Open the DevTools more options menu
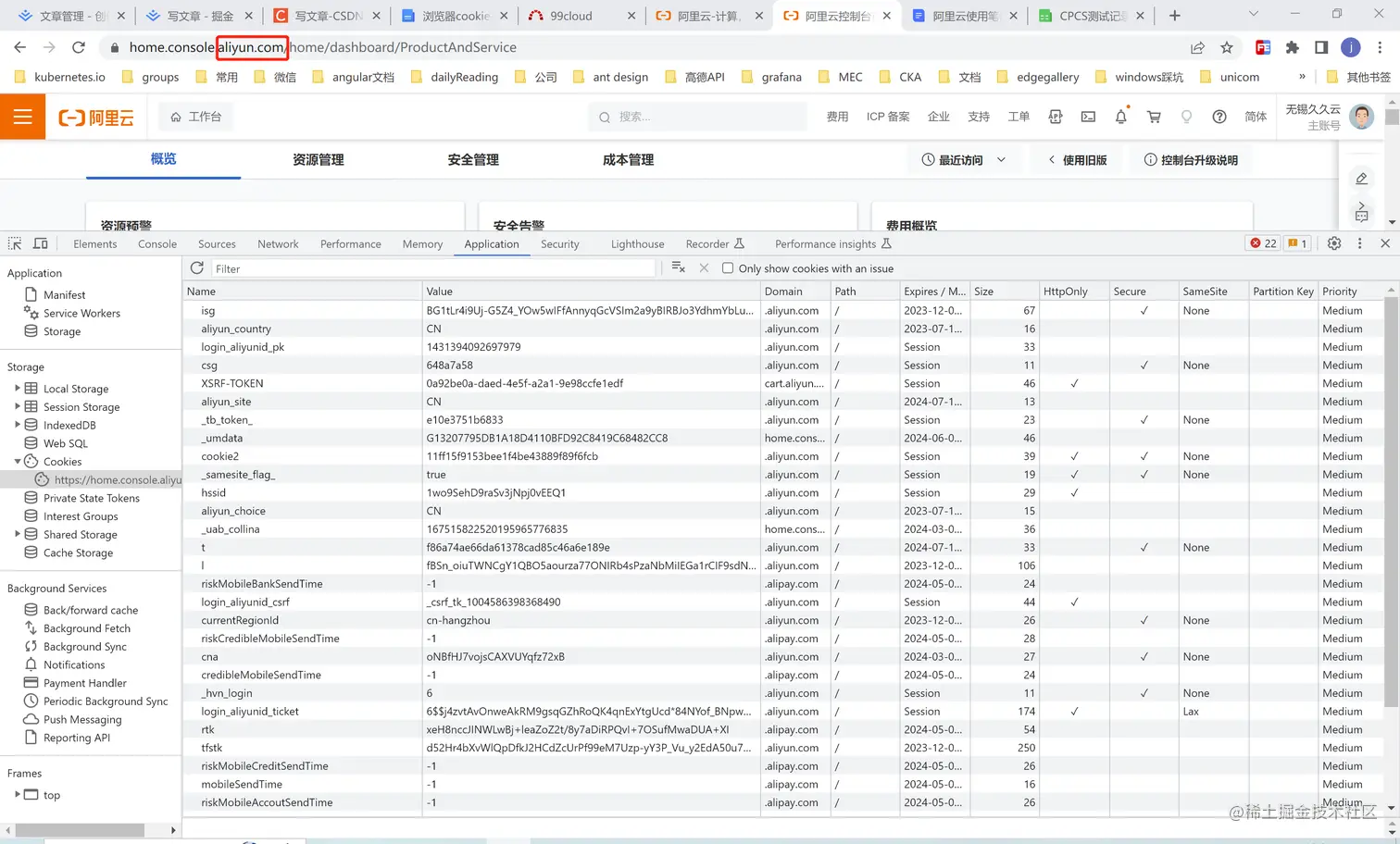Screen dimensions: 1400x844 click(1359, 243)
